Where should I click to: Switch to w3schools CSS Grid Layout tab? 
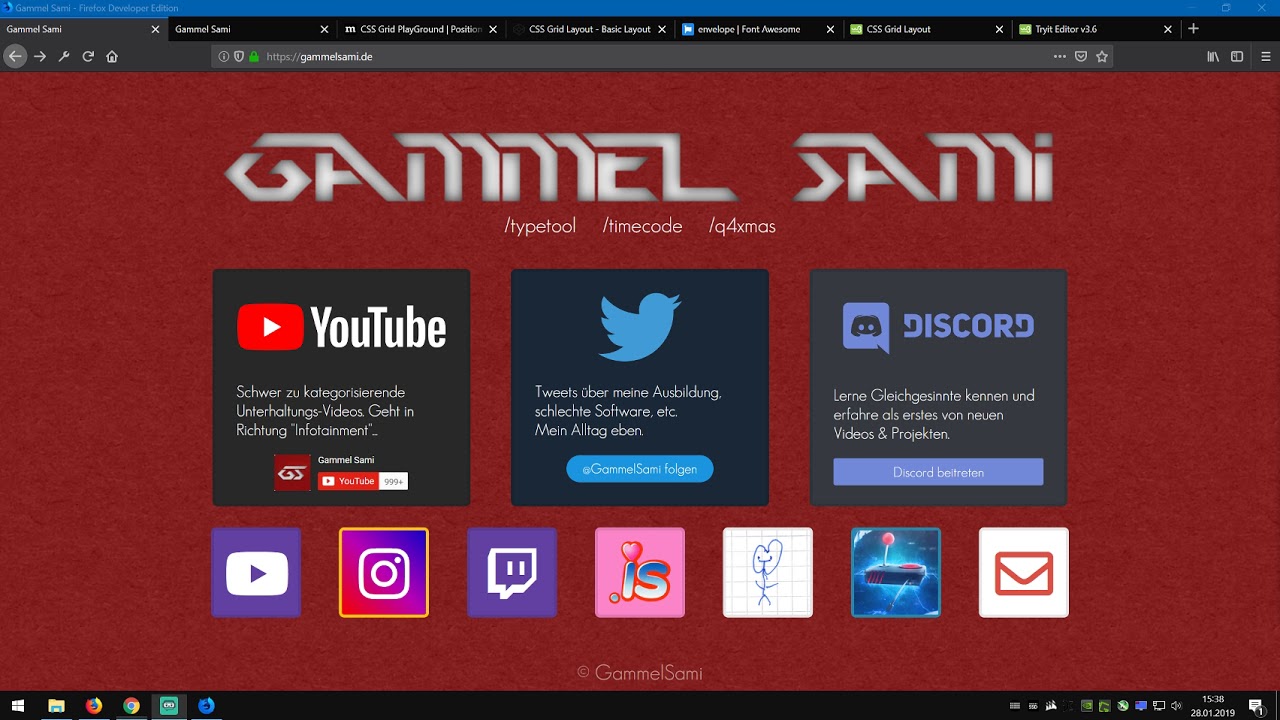click(x=928, y=29)
